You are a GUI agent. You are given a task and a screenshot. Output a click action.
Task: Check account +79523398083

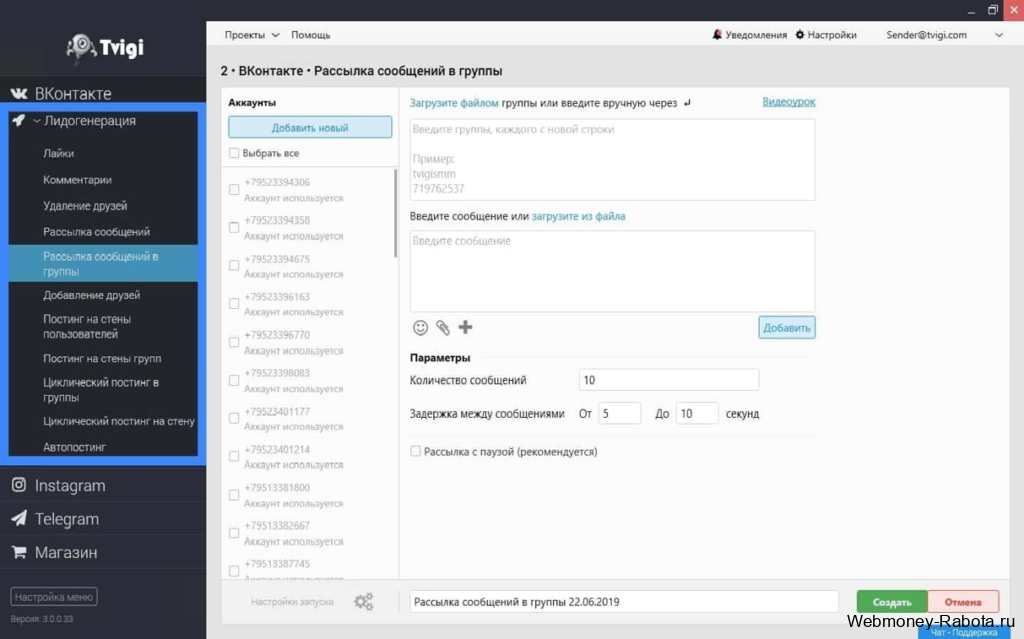pos(234,380)
